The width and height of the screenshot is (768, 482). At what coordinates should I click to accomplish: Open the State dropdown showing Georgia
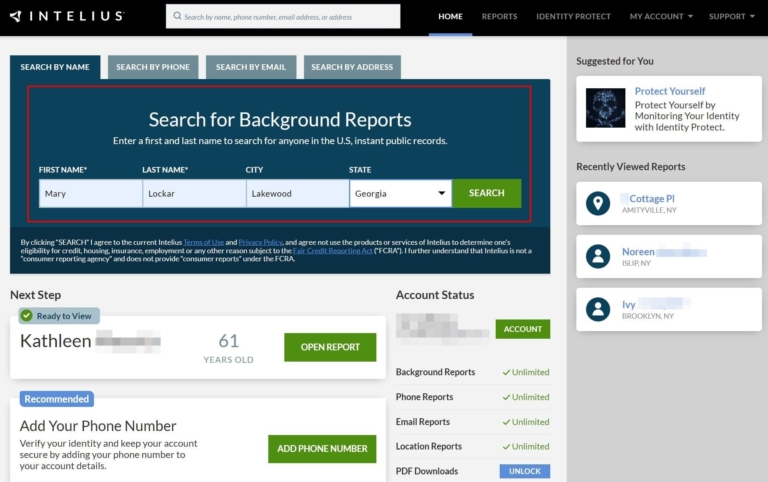pos(400,193)
